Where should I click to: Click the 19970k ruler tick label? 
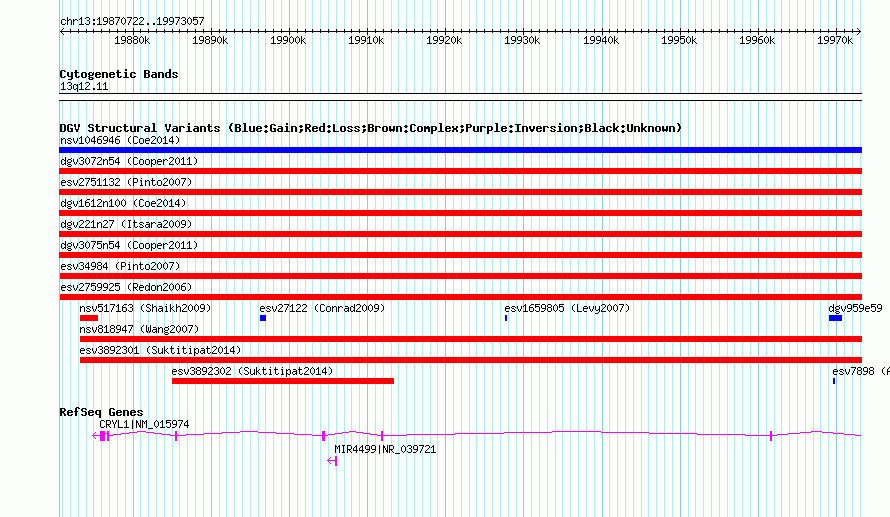click(x=835, y=40)
